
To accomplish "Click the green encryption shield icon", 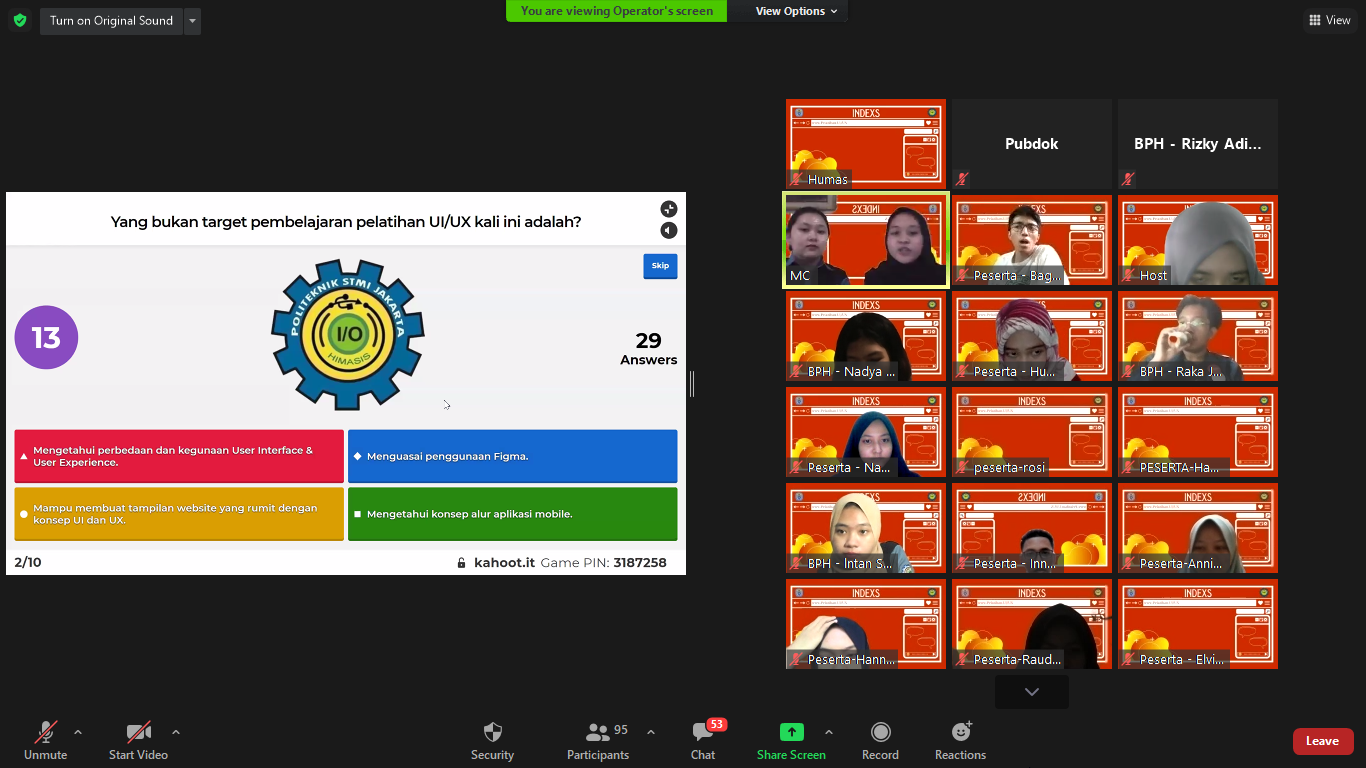I will (x=20, y=20).
